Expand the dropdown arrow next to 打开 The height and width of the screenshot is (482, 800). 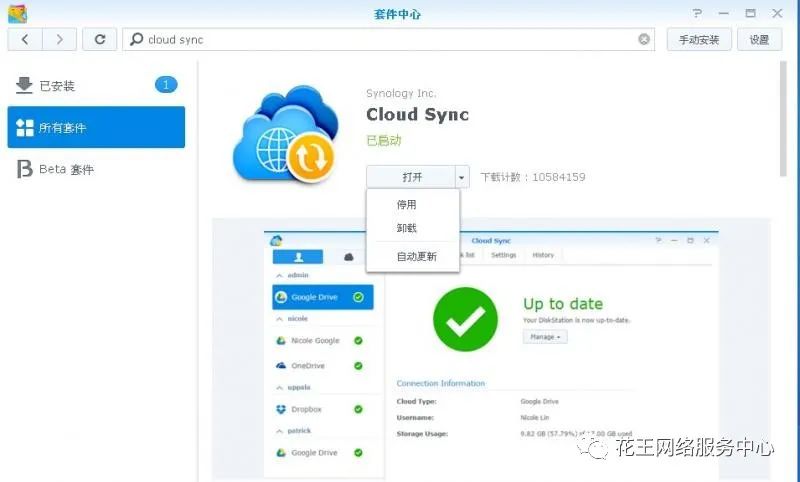click(x=462, y=177)
